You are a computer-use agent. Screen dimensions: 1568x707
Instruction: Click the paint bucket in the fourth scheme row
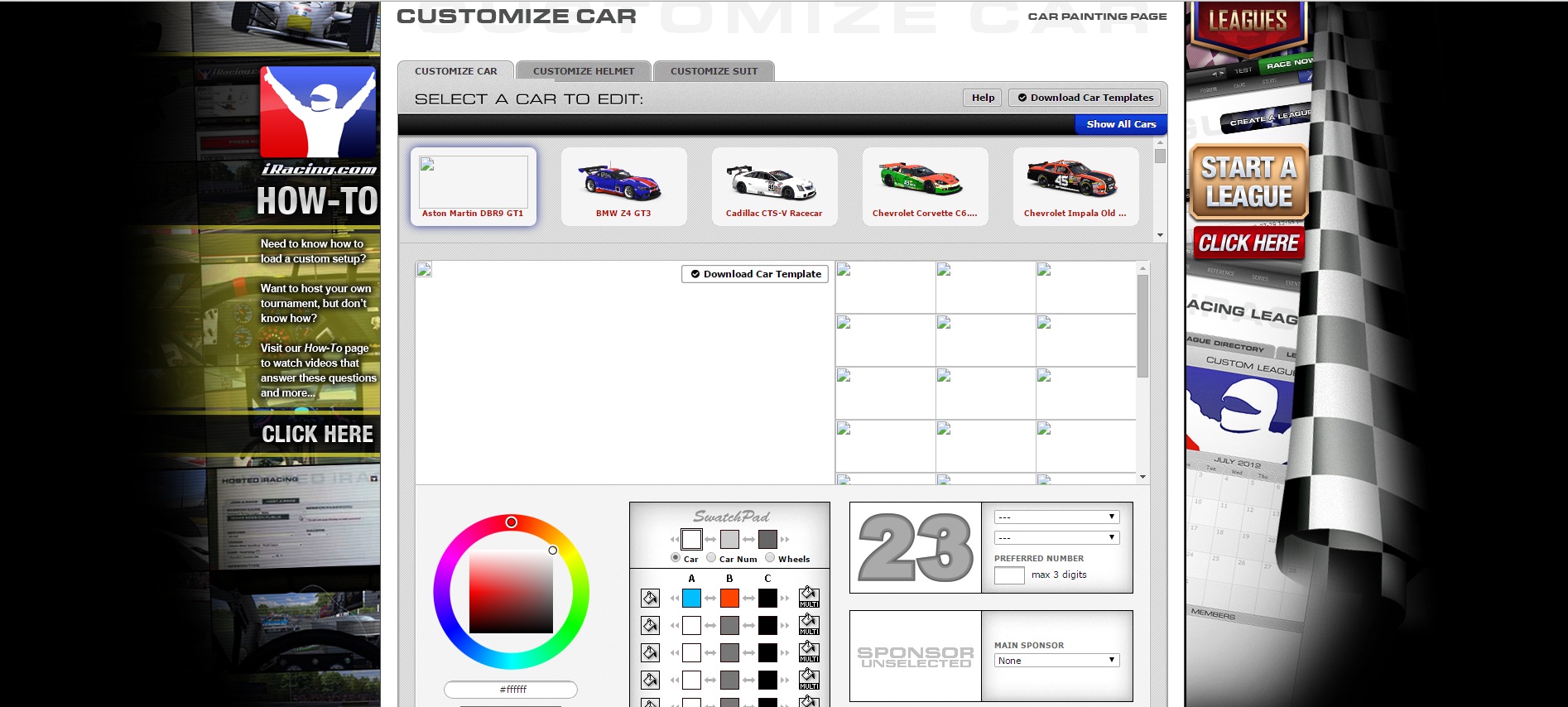pyautogui.click(x=651, y=680)
